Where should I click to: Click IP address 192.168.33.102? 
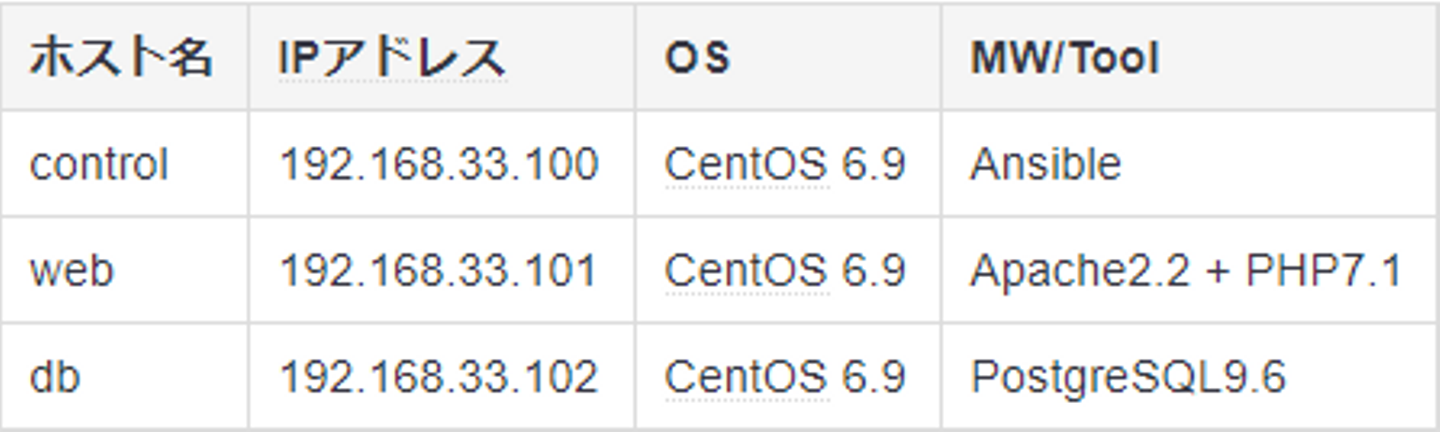coord(439,377)
